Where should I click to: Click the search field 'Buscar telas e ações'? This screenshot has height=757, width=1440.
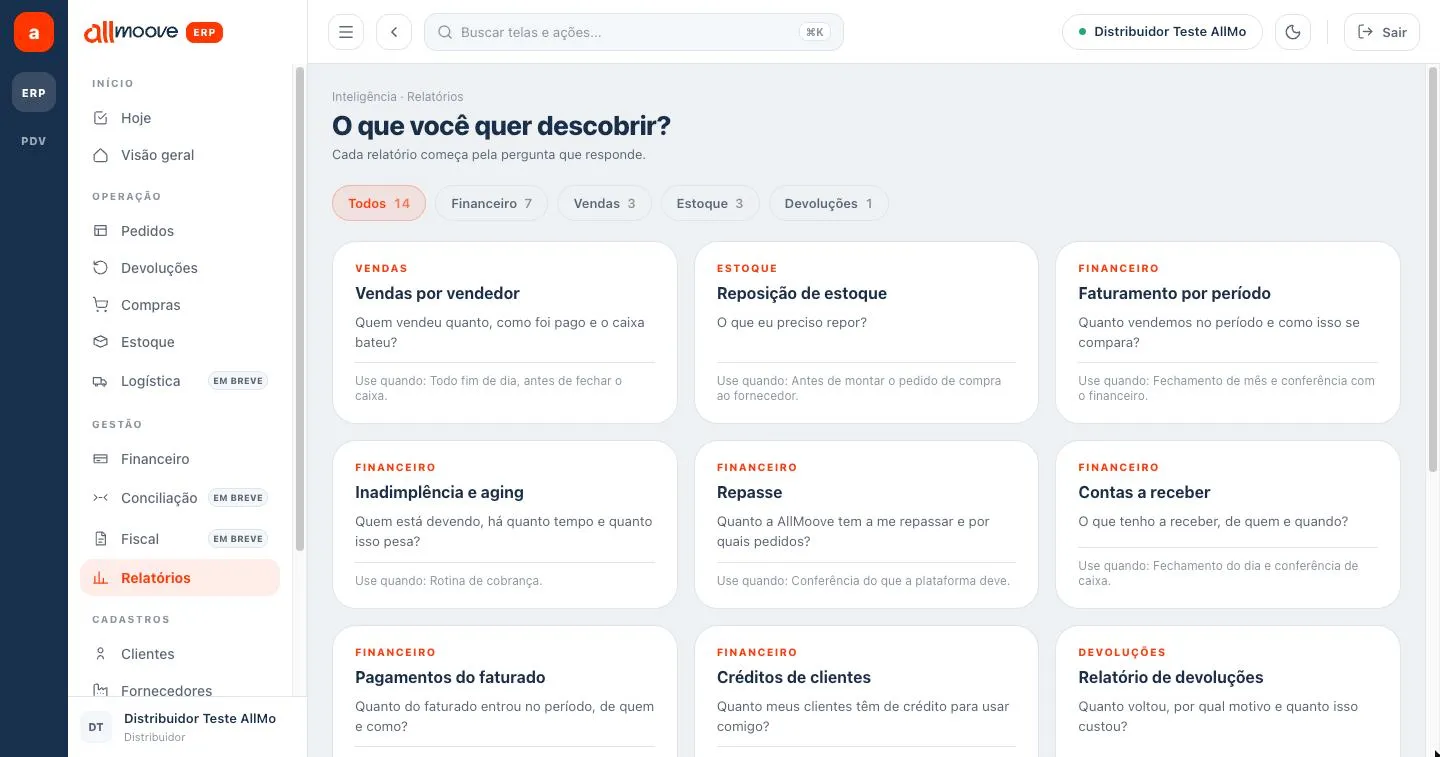pos(634,32)
